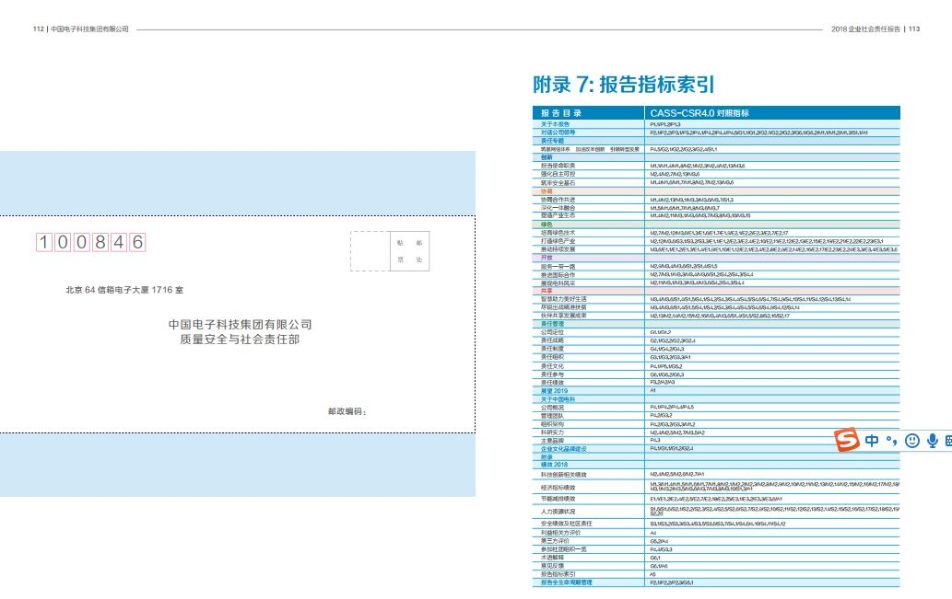Click the page 113 header 2018 企业社会责任报告

click(x=866, y=29)
